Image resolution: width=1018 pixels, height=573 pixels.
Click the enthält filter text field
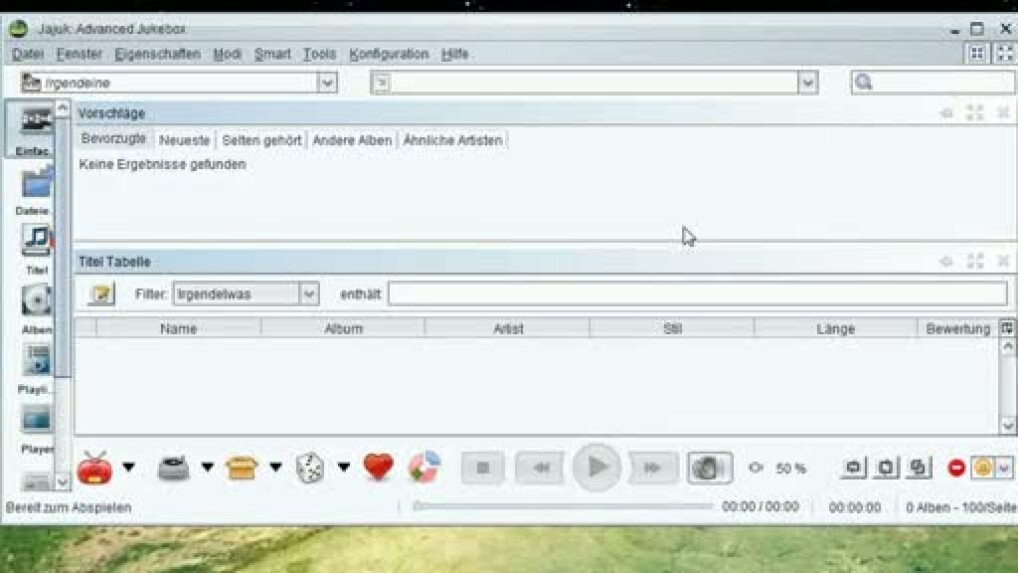697,294
